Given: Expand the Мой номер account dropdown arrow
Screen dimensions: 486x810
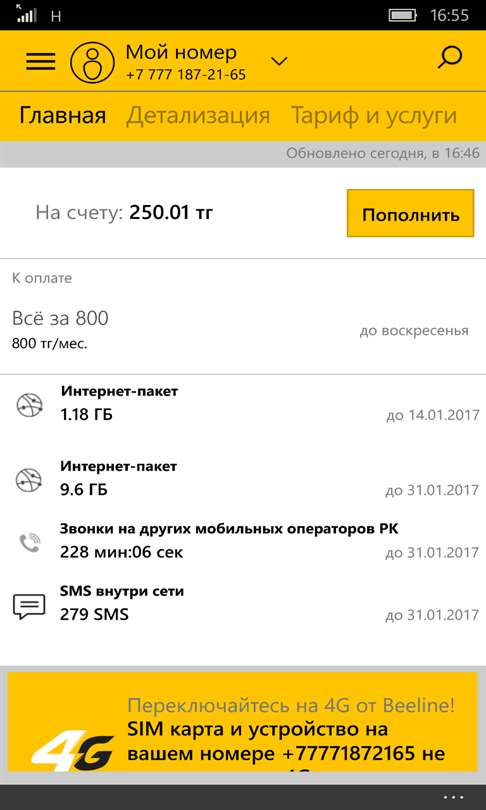Looking at the screenshot, I should [279, 61].
